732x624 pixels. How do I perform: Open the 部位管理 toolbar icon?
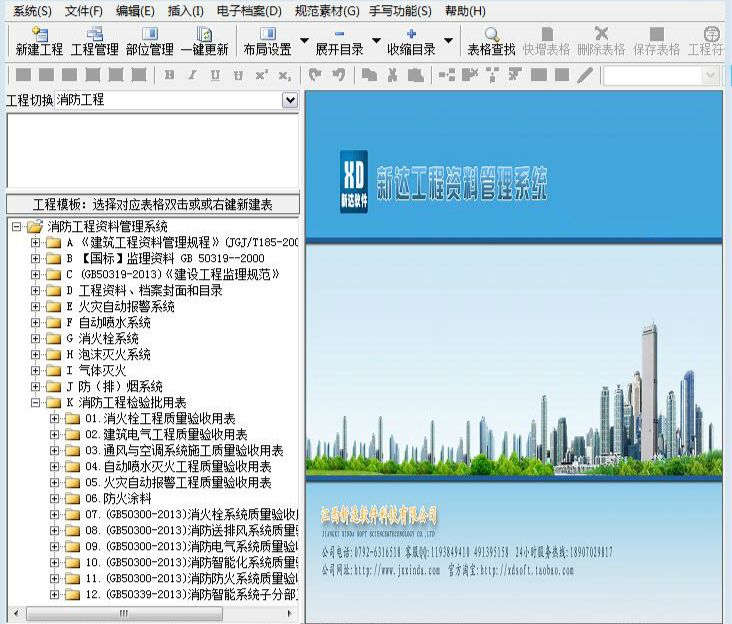tap(150, 41)
